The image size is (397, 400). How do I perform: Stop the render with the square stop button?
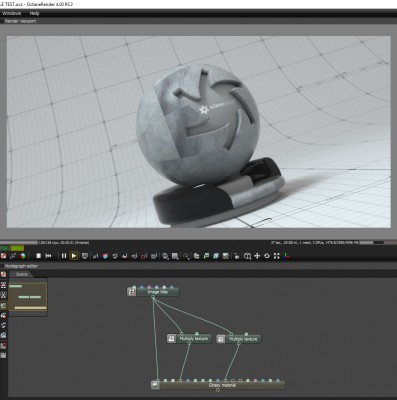click(x=39, y=256)
